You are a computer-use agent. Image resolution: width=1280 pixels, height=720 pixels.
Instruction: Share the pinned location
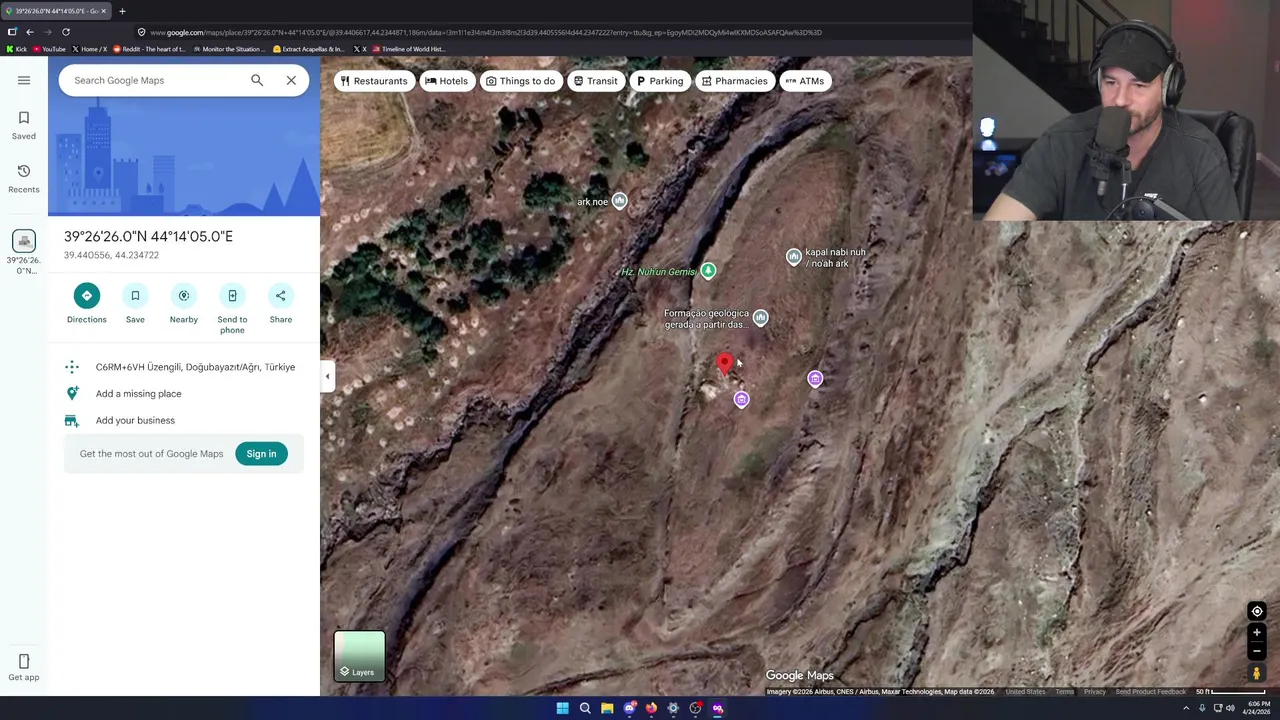click(281, 303)
